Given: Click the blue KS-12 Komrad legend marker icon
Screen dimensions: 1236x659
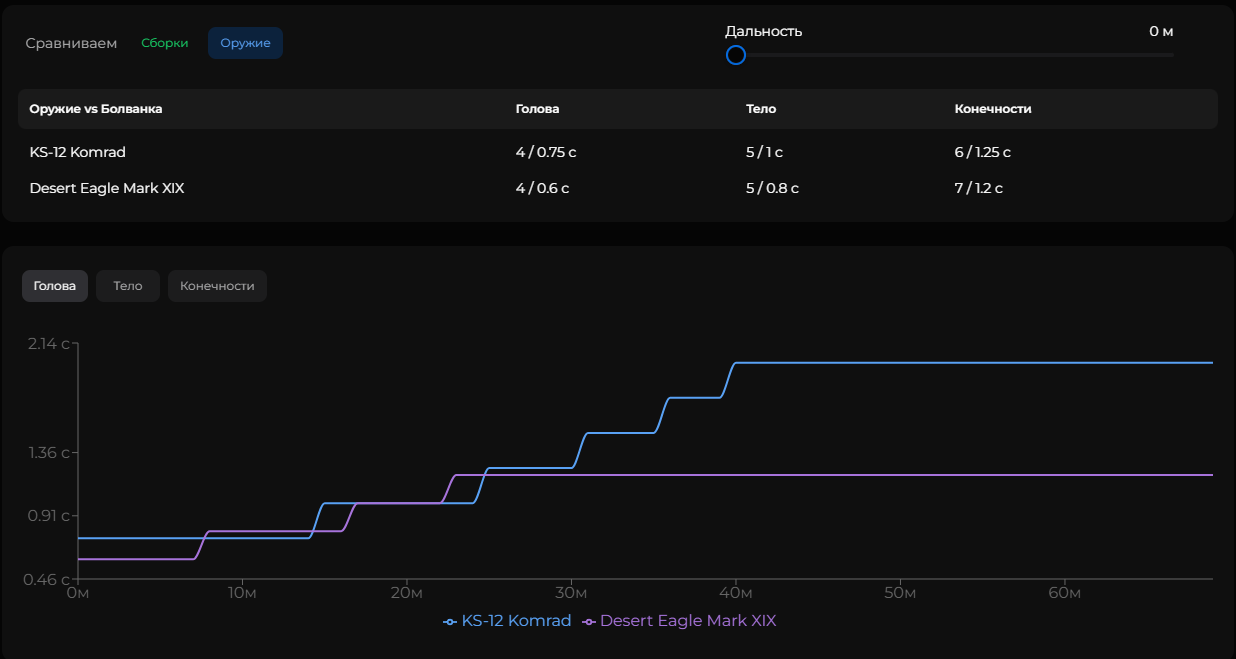Looking at the screenshot, I should point(450,622).
